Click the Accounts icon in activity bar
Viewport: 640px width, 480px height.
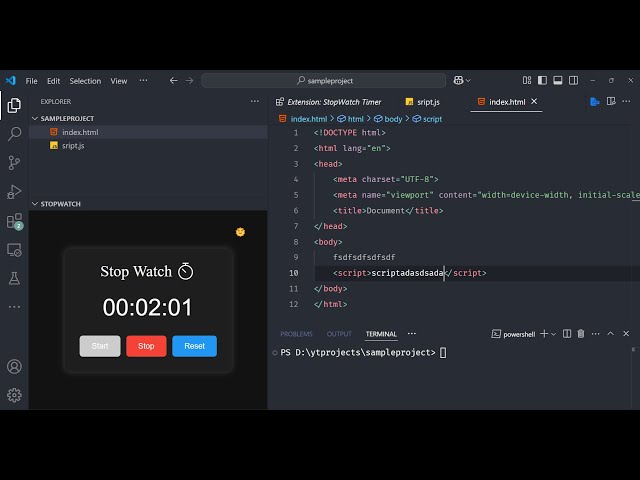pos(14,367)
